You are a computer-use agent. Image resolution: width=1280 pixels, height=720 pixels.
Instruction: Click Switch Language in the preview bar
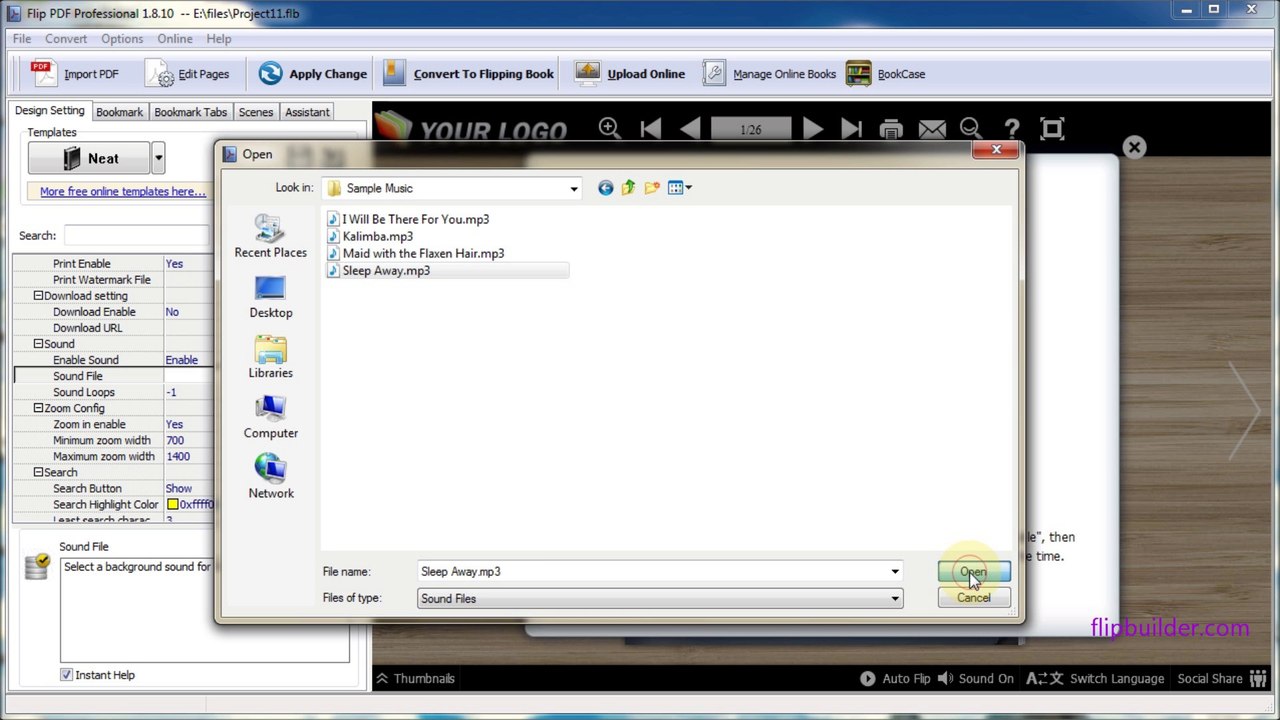pyautogui.click(x=1095, y=679)
